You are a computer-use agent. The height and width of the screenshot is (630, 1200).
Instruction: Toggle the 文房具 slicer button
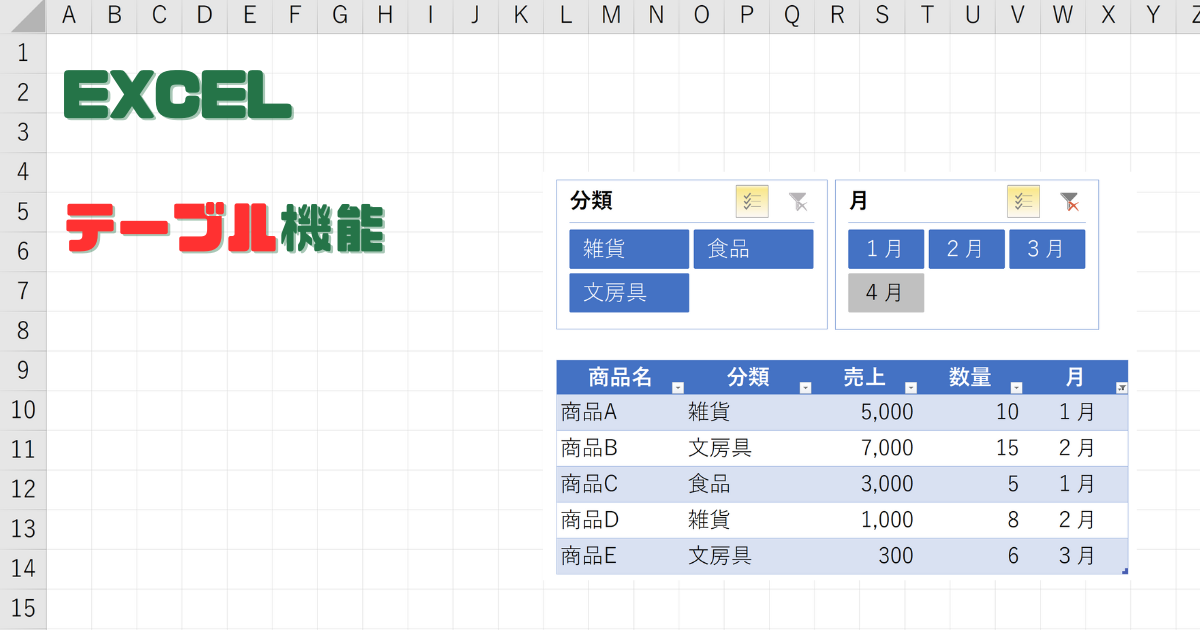click(629, 293)
